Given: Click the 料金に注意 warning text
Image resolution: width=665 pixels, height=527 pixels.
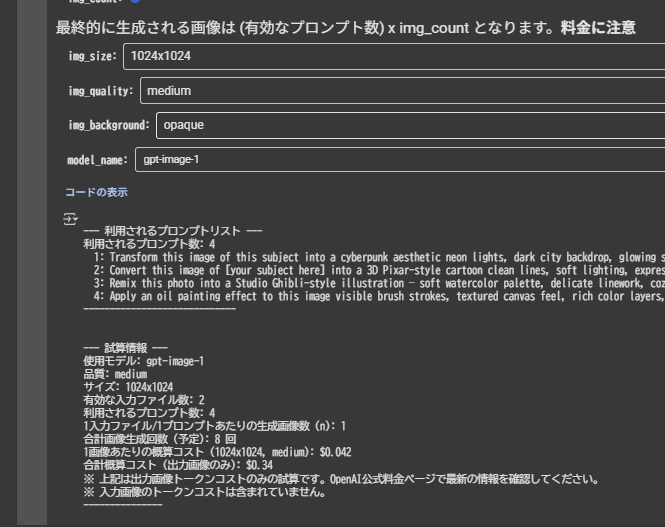Looking at the screenshot, I should (598, 28).
